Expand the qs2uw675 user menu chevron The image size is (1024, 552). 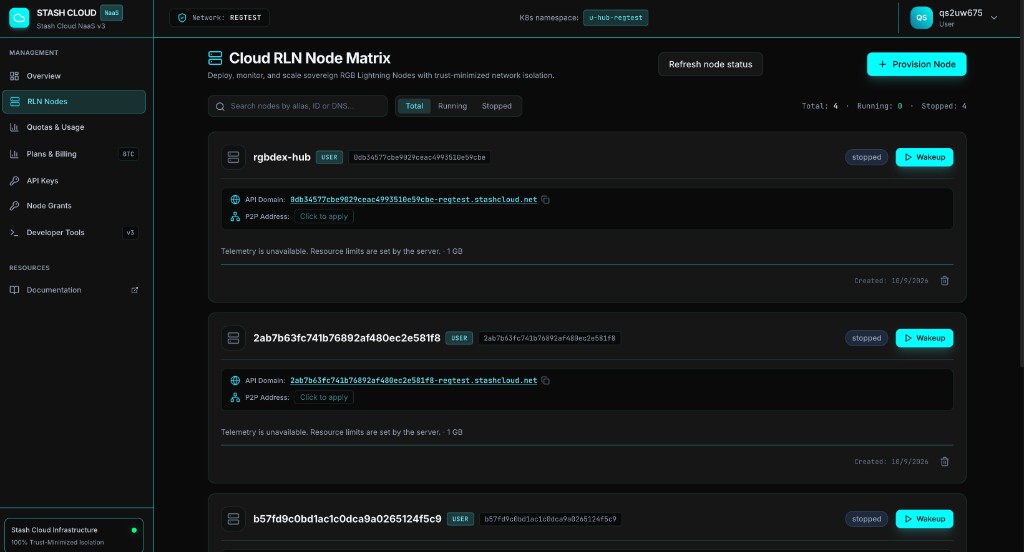[994, 18]
